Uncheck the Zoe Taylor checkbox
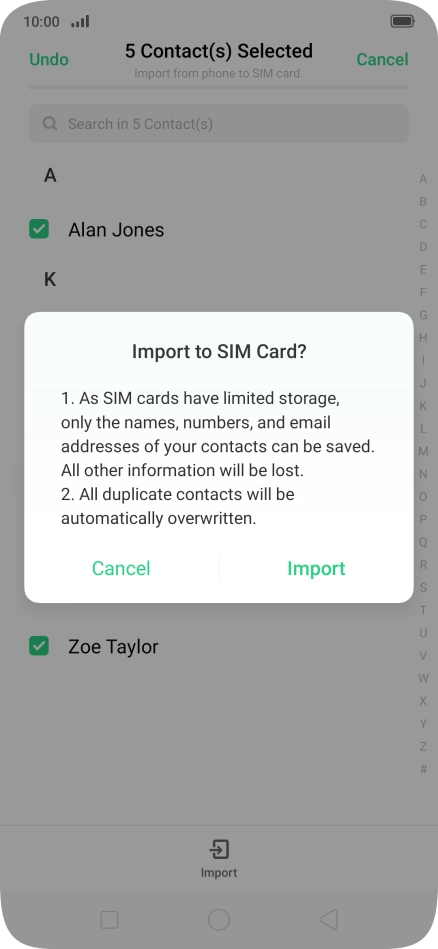The height and width of the screenshot is (949, 438). tap(39, 646)
